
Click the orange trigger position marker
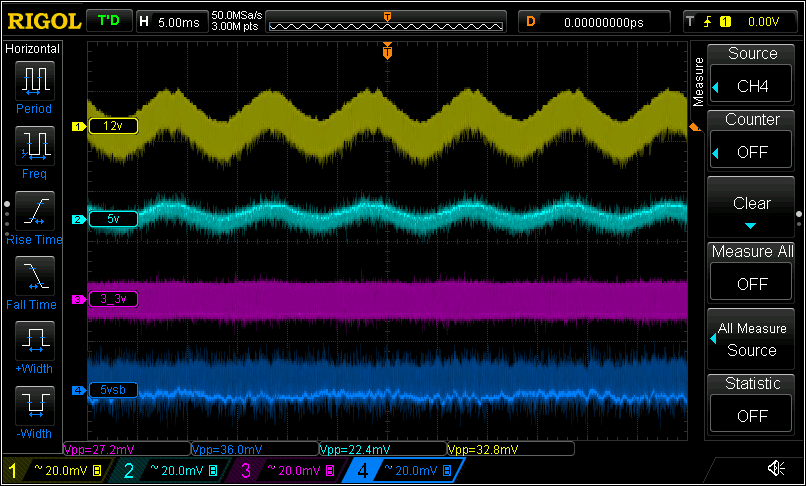(x=388, y=51)
